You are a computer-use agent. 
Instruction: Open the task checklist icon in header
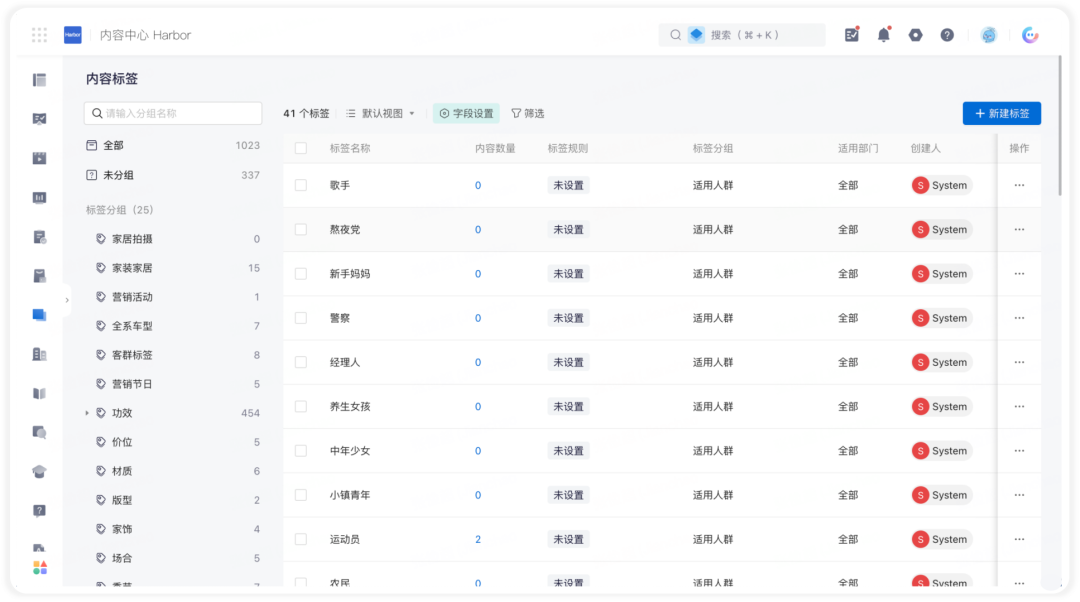[852, 34]
